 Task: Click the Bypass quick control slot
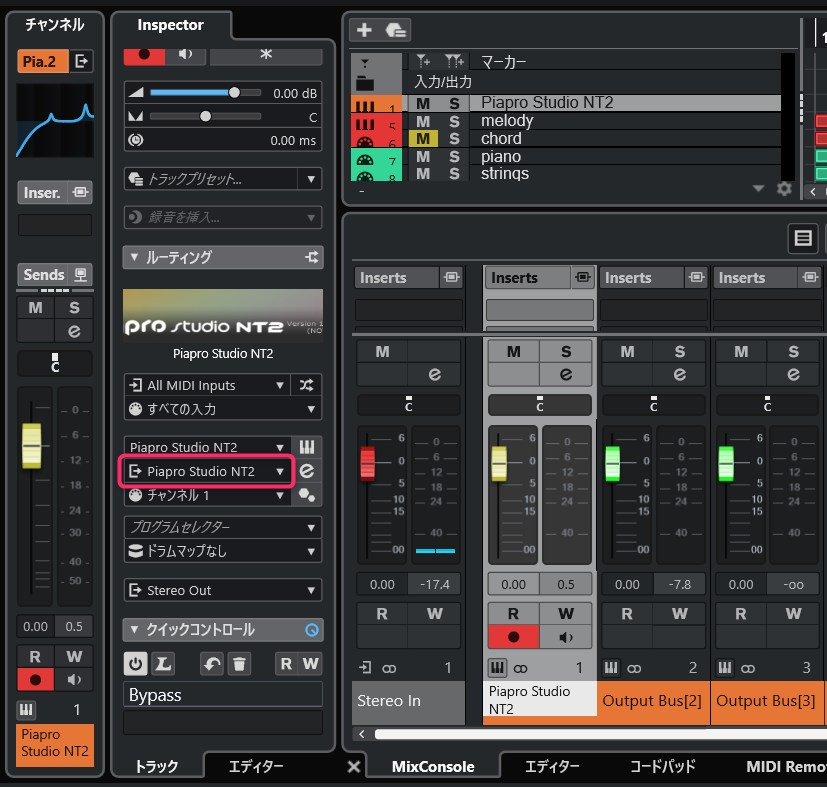point(223,695)
